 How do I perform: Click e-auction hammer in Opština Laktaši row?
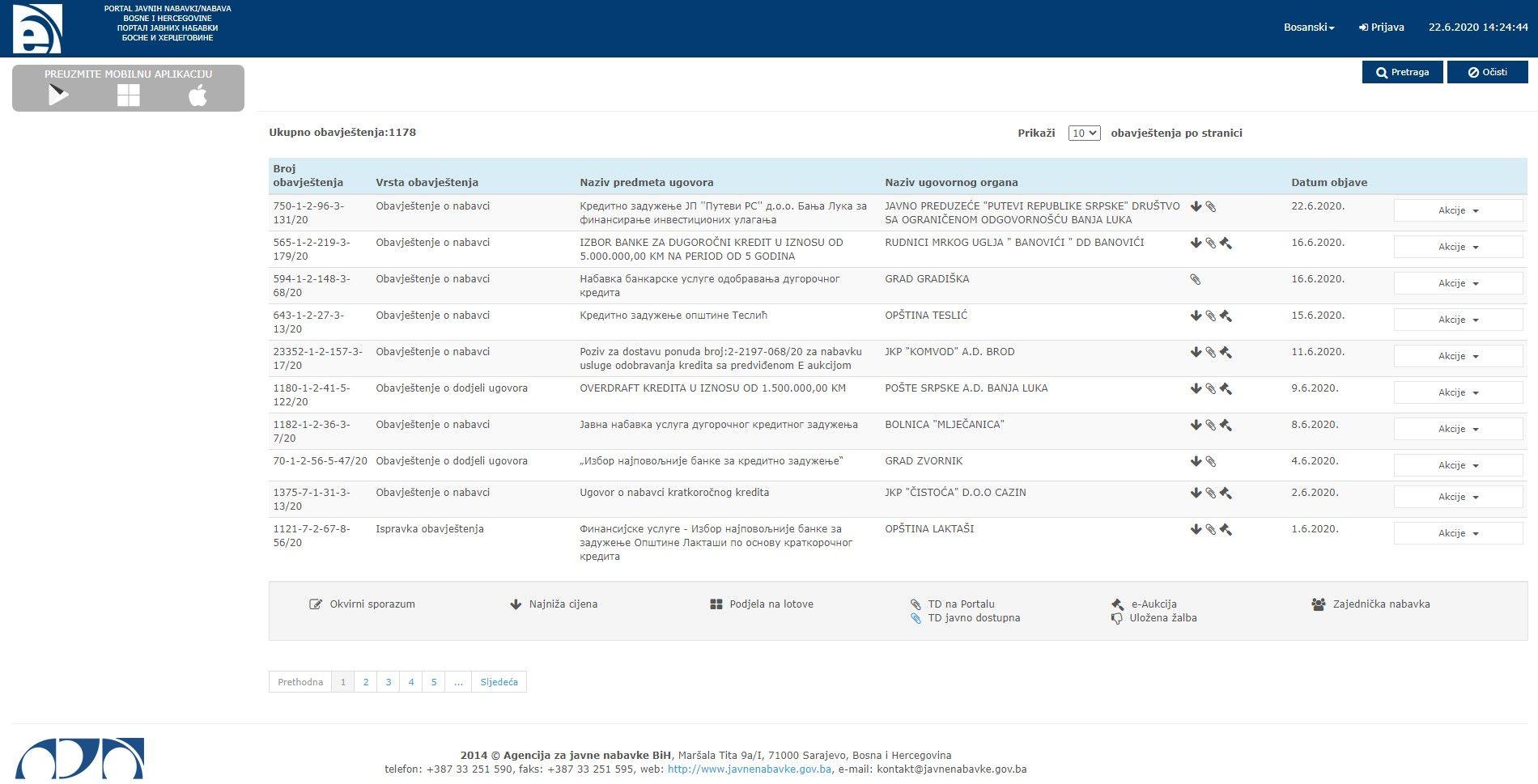coord(1226,529)
